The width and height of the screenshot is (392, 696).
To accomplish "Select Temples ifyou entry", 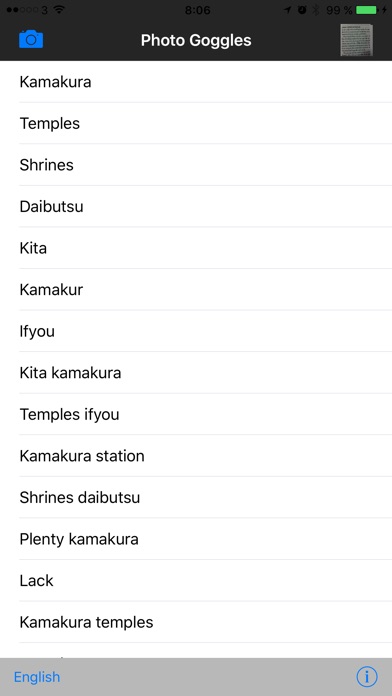I will tap(196, 414).
